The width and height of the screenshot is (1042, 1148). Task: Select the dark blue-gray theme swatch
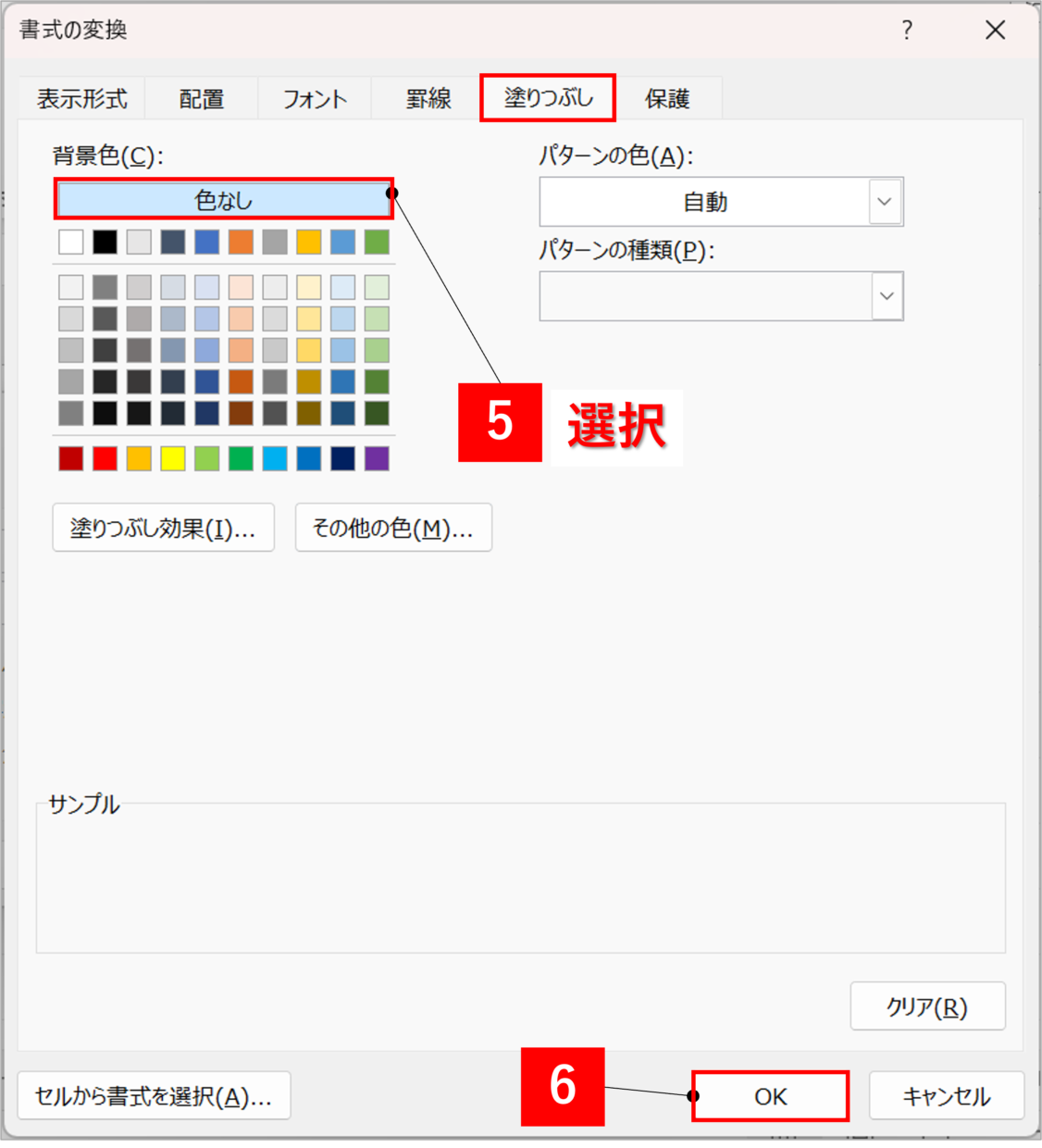173,242
